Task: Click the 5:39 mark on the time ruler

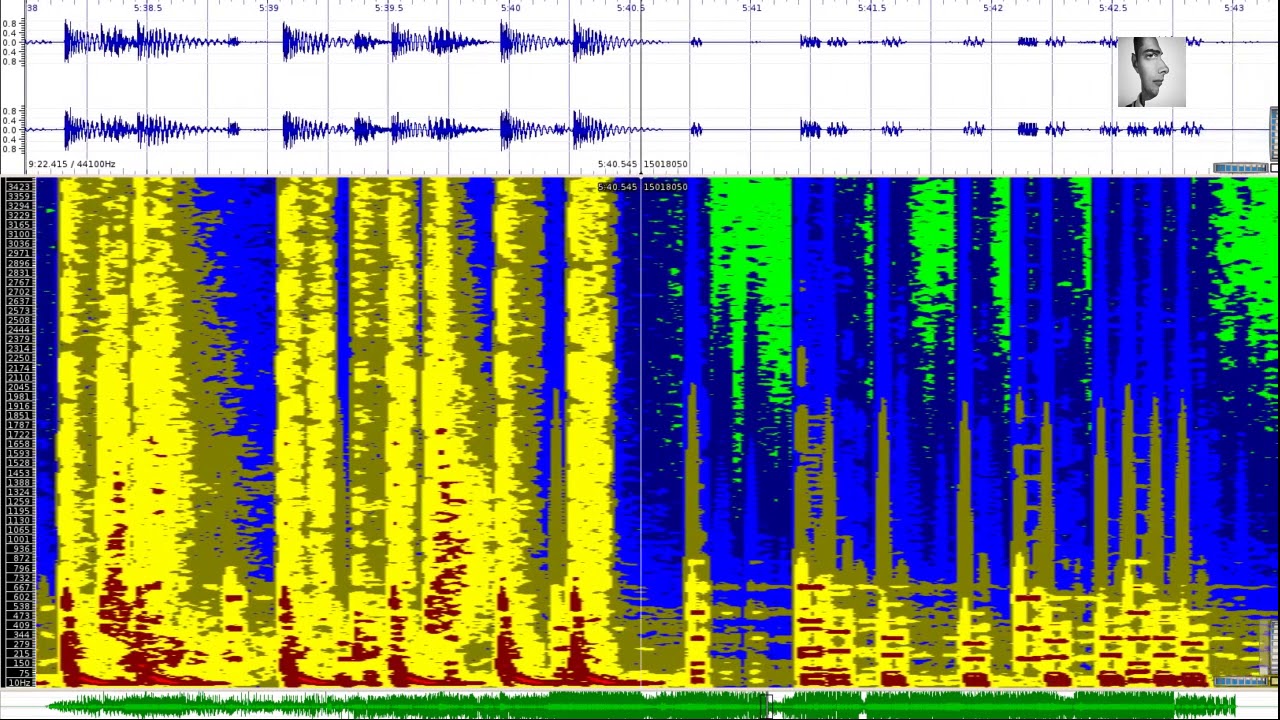Action: pyautogui.click(x=268, y=8)
